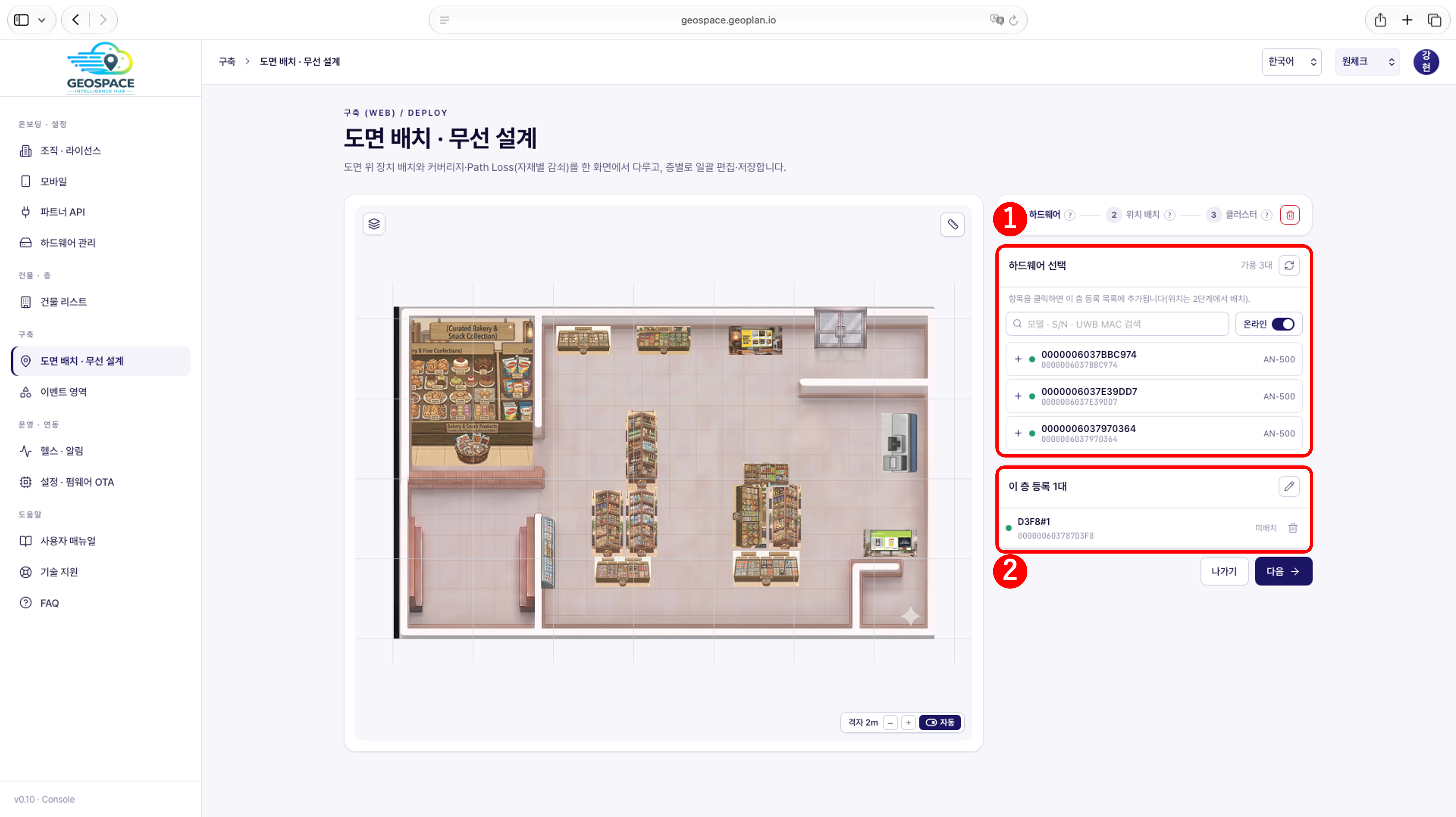Increase the grid size with the plus button
The image size is (1456, 817).
coord(908,723)
